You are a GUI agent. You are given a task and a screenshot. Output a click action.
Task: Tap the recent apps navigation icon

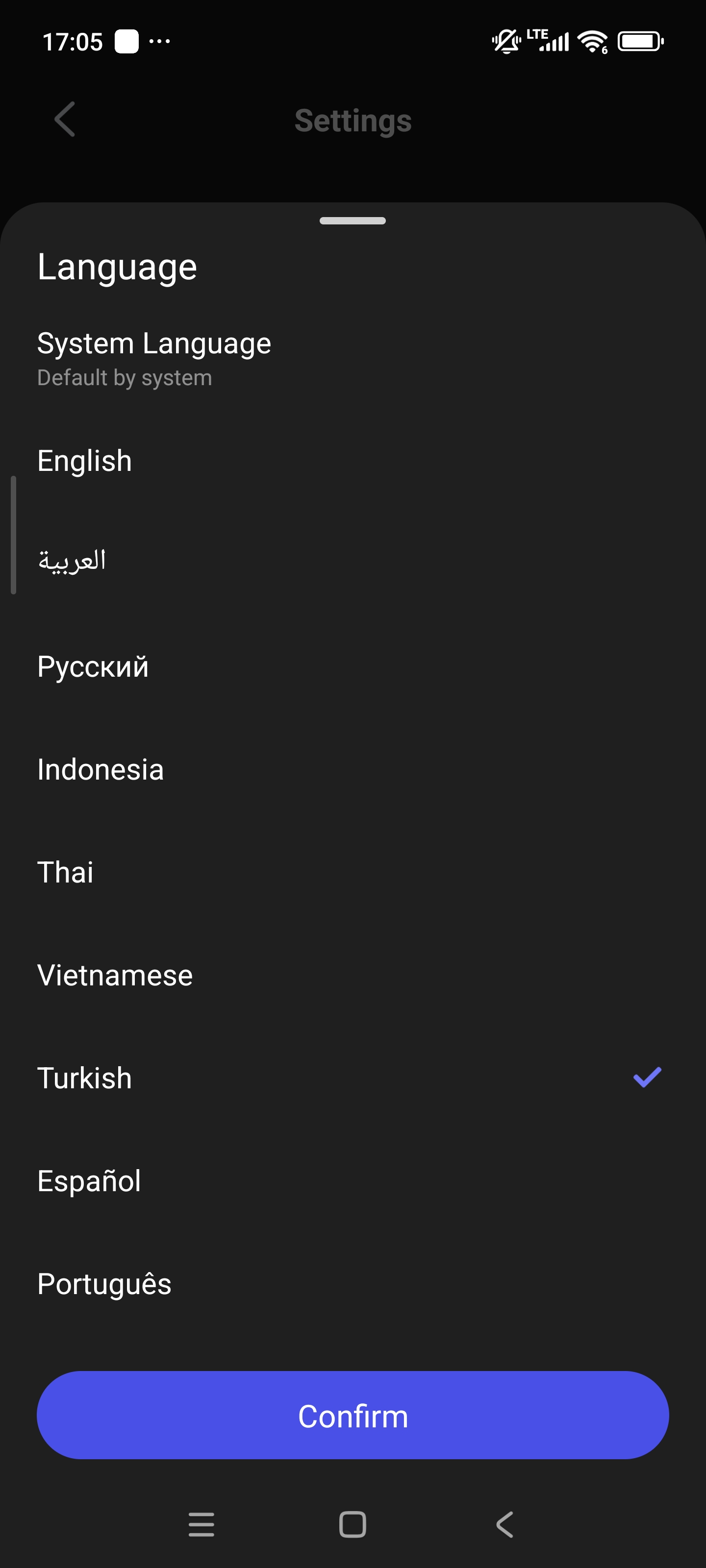coord(201,1523)
